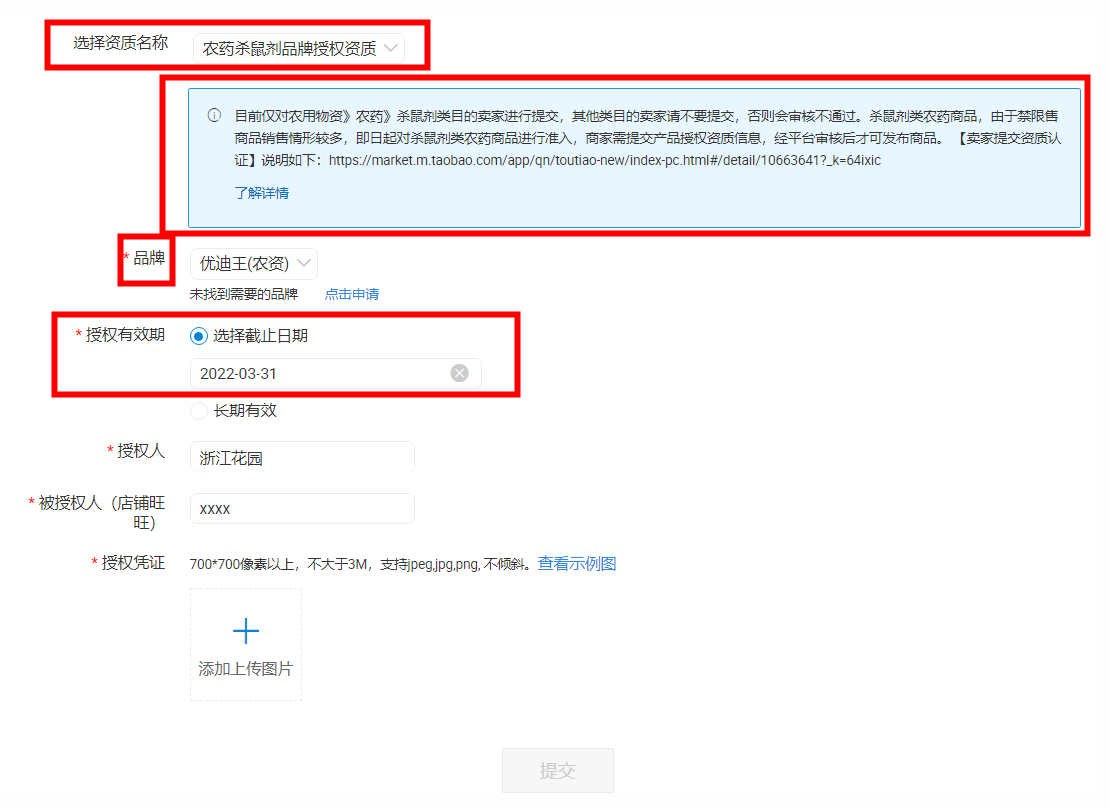
Task: Click the 授权人 field containing 浙江花园
Action: click(302, 457)
